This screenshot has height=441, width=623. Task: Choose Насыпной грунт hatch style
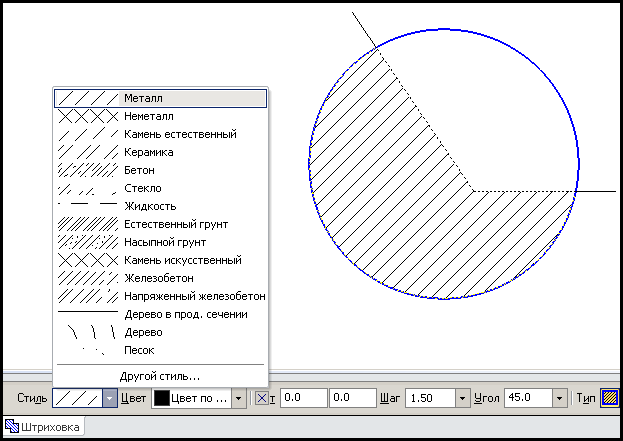[x=160, y=242]
